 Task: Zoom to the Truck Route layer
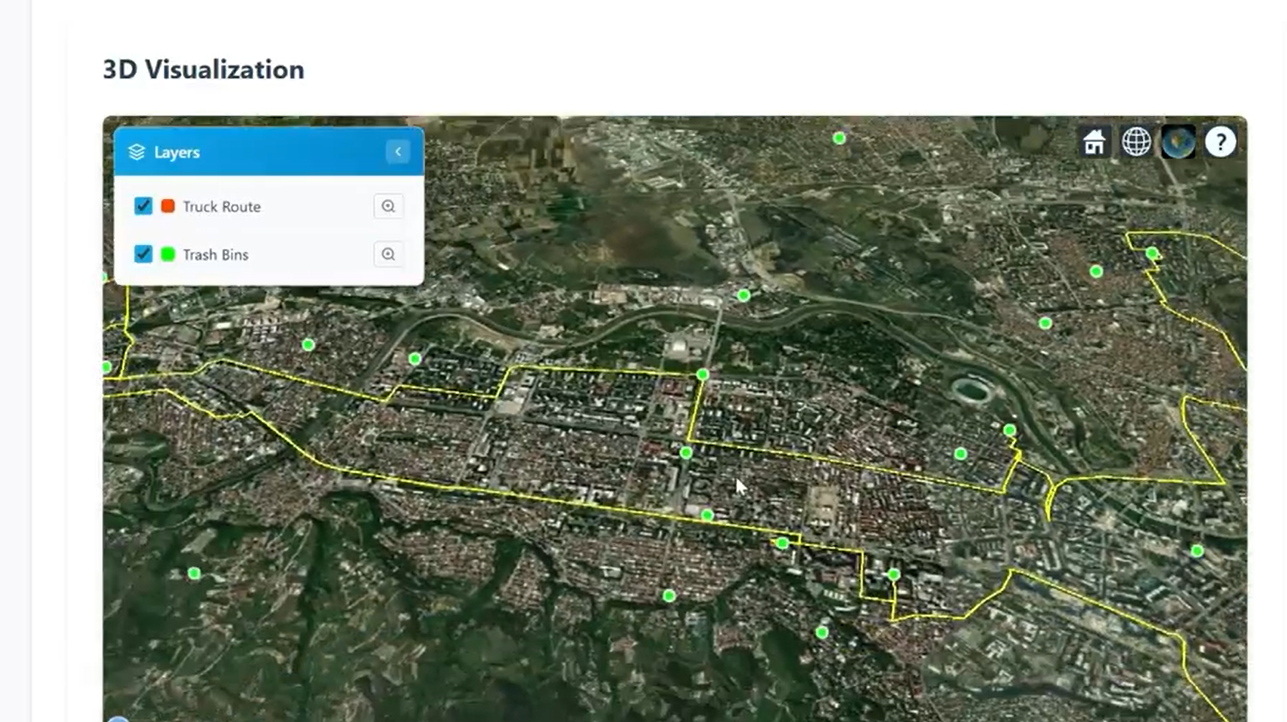point(388,206)
